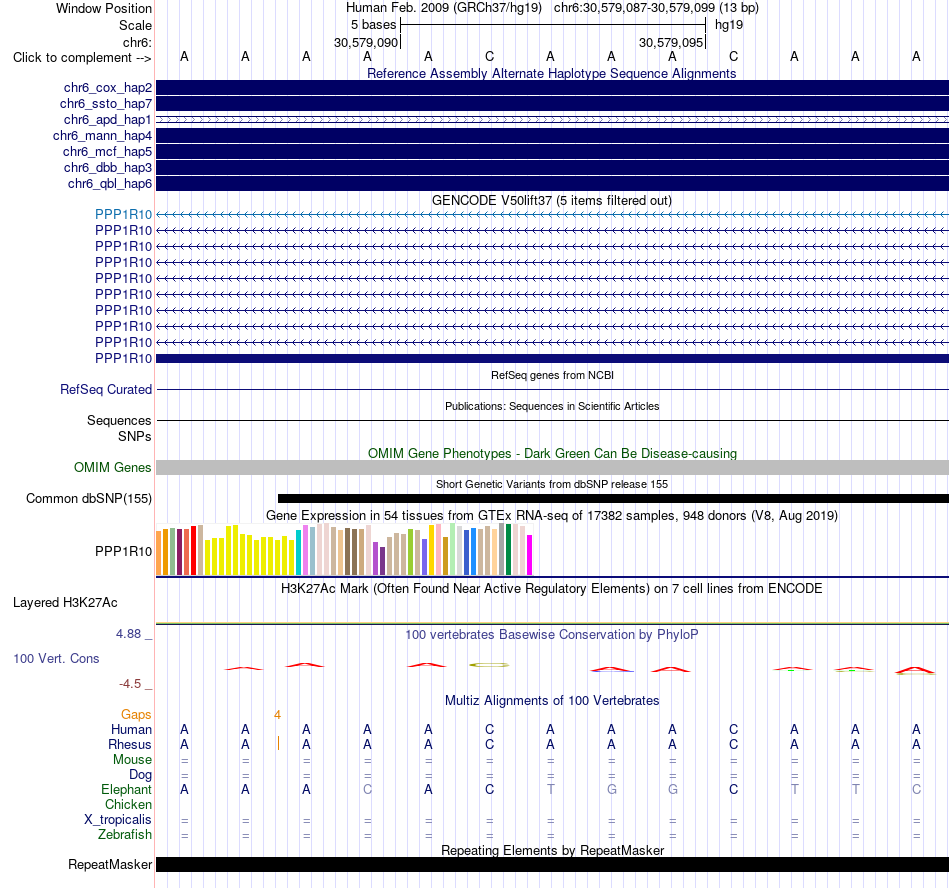Click the Sequences subtrack label

[x=119, y=420]
